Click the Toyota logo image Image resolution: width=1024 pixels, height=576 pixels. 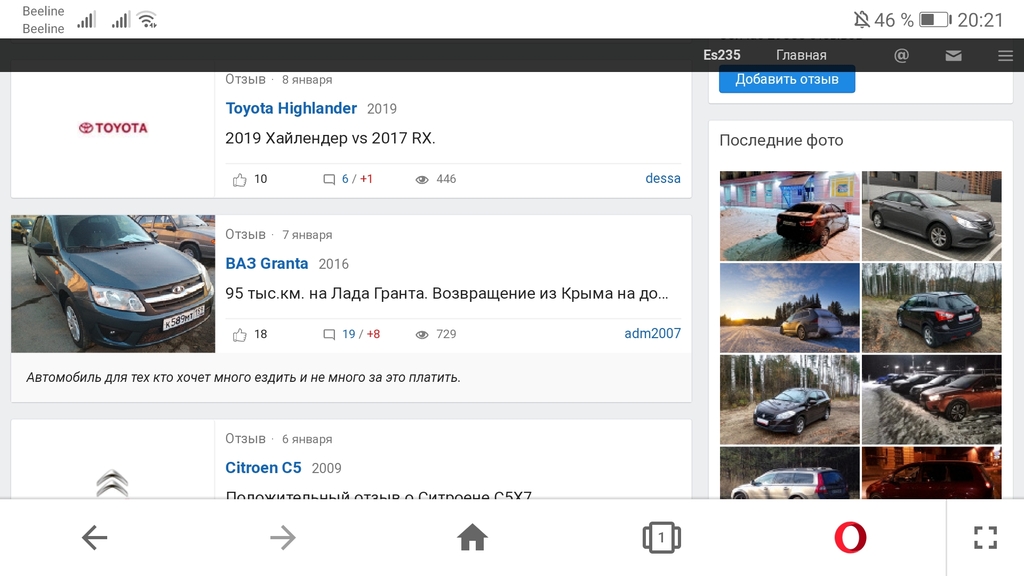[x=113, y=128]
